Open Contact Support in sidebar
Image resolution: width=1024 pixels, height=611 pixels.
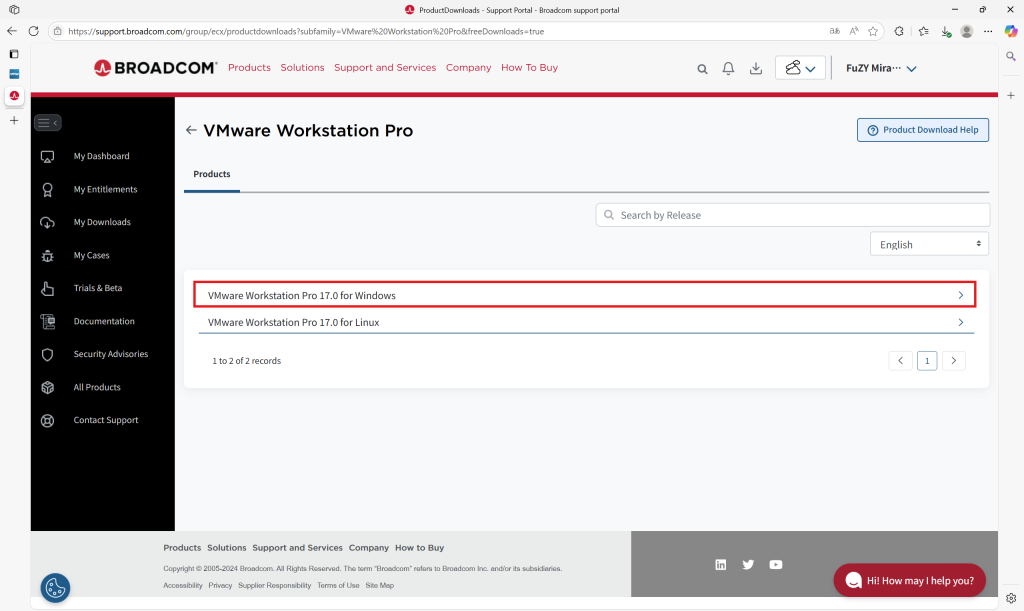coord(106,420)
